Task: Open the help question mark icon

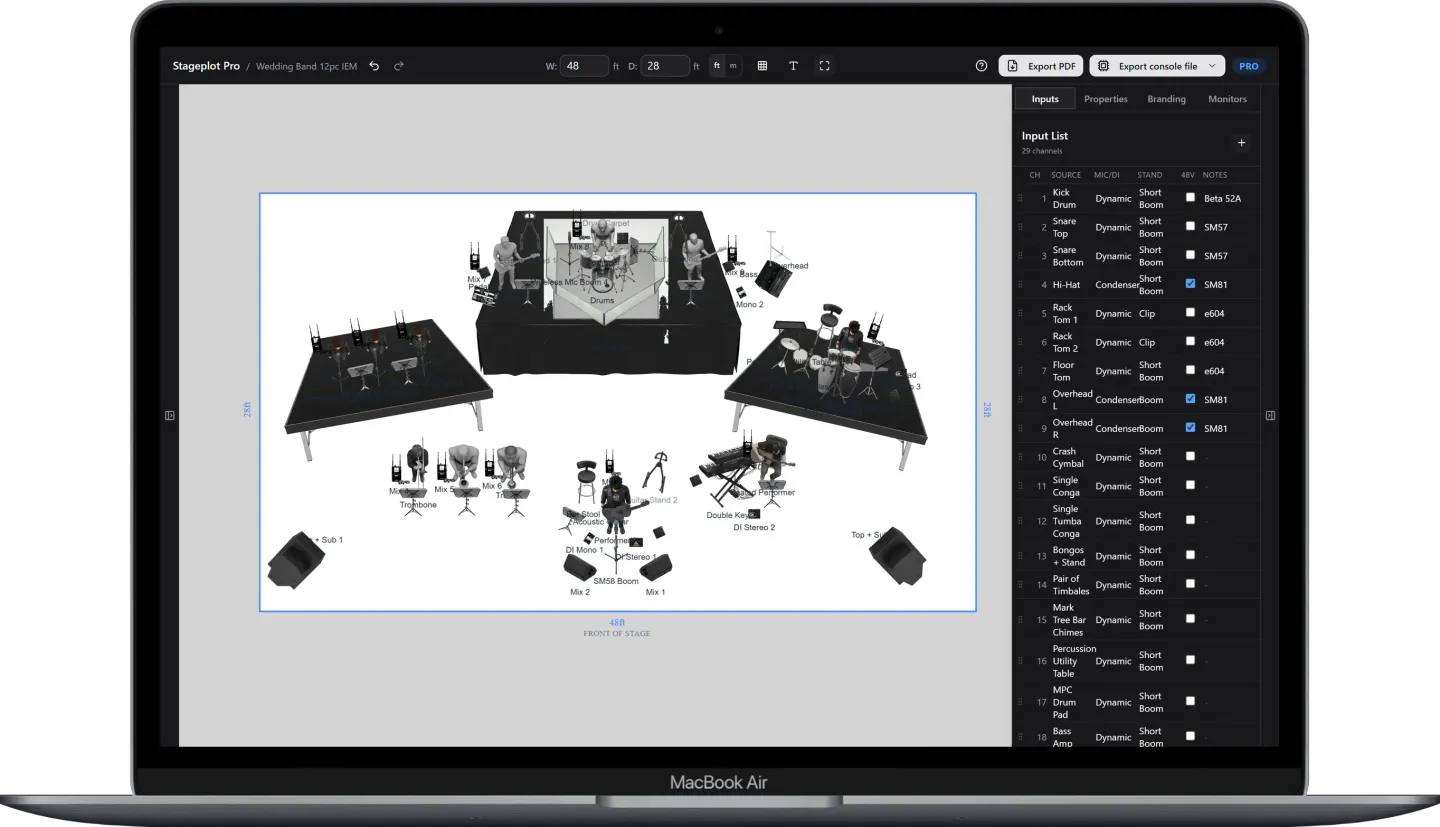Action: tap(981, 66)
